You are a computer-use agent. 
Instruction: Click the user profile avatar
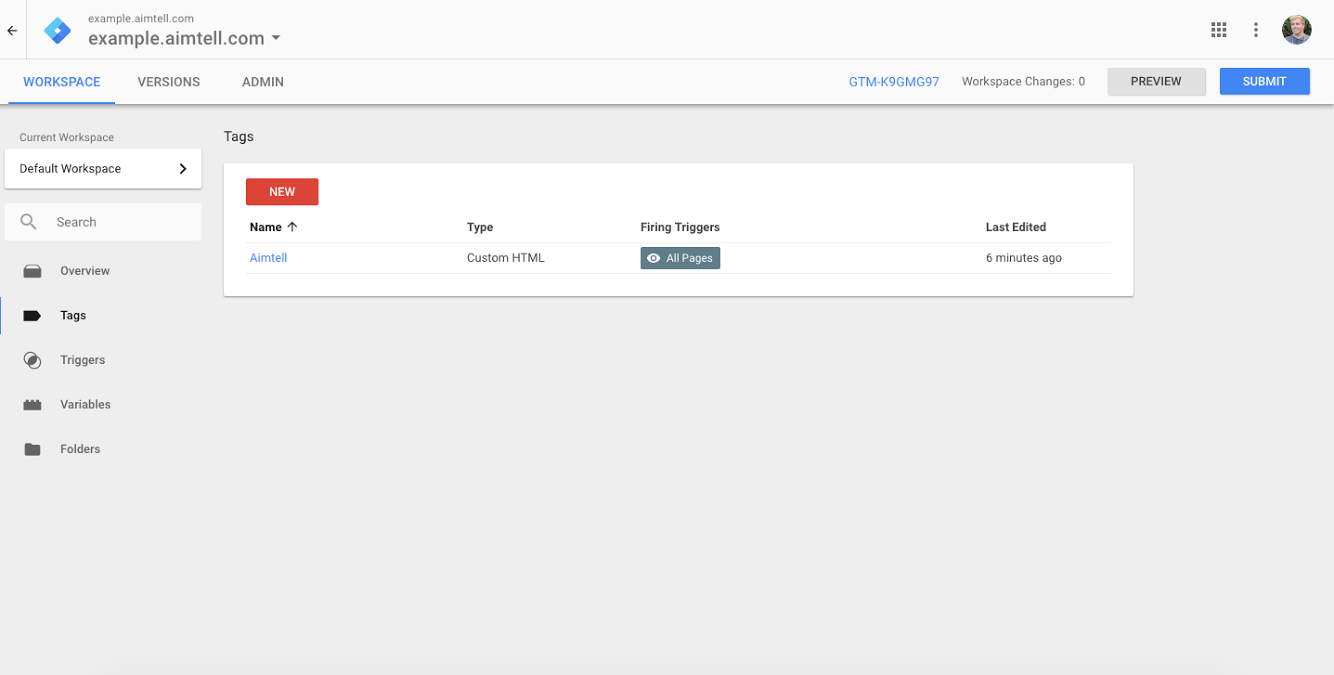[x=1296, y=30]
